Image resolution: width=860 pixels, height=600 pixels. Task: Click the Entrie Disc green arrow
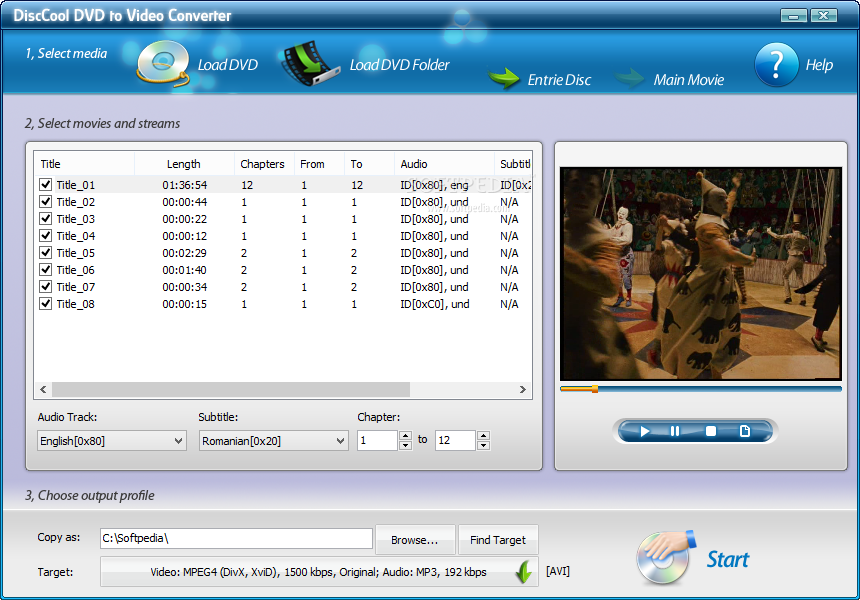point(503,78)
